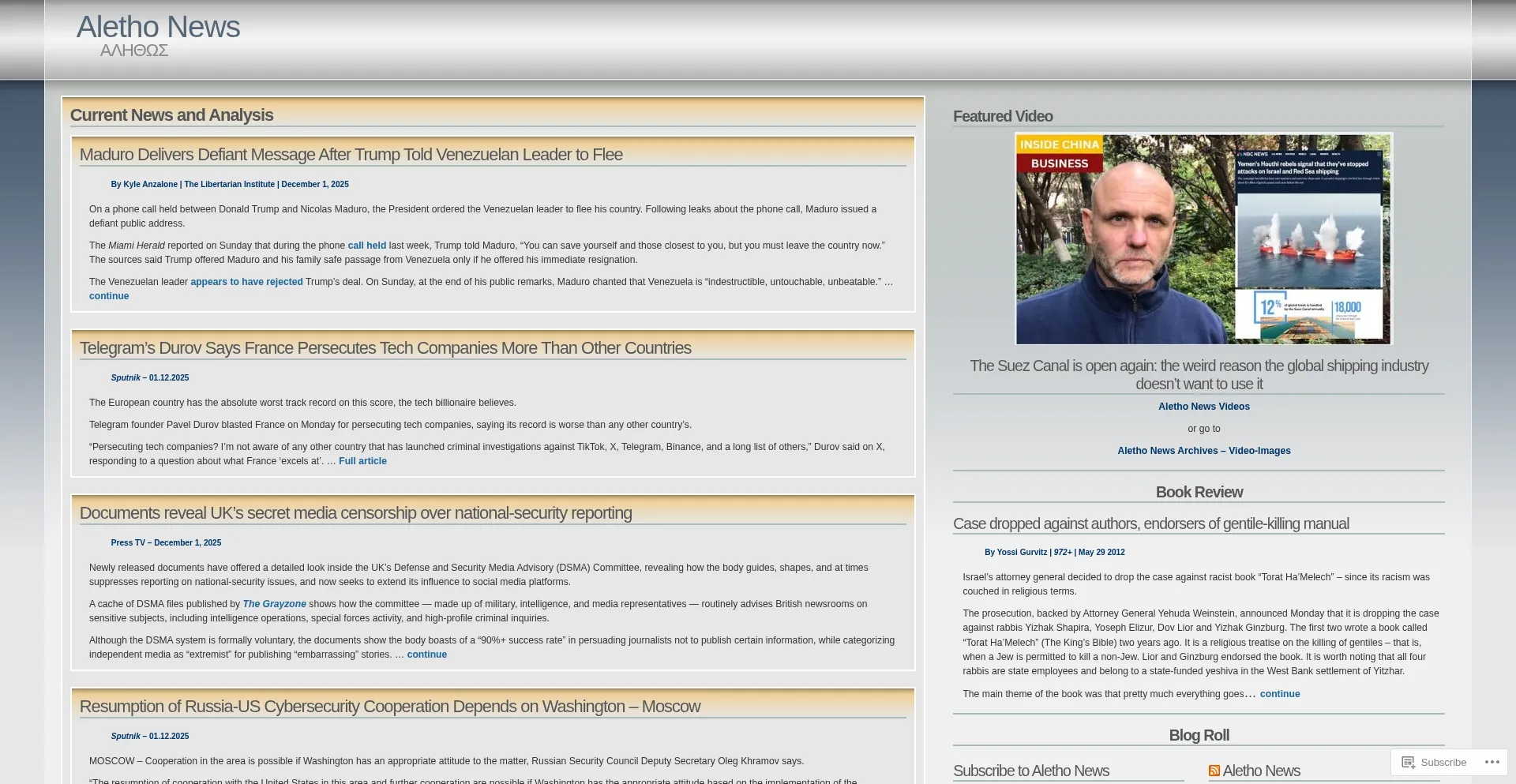The width and height of the screenshot is (1516, 784).
Task: Go to Aletho News Videos link
Action: [1203, 407]
